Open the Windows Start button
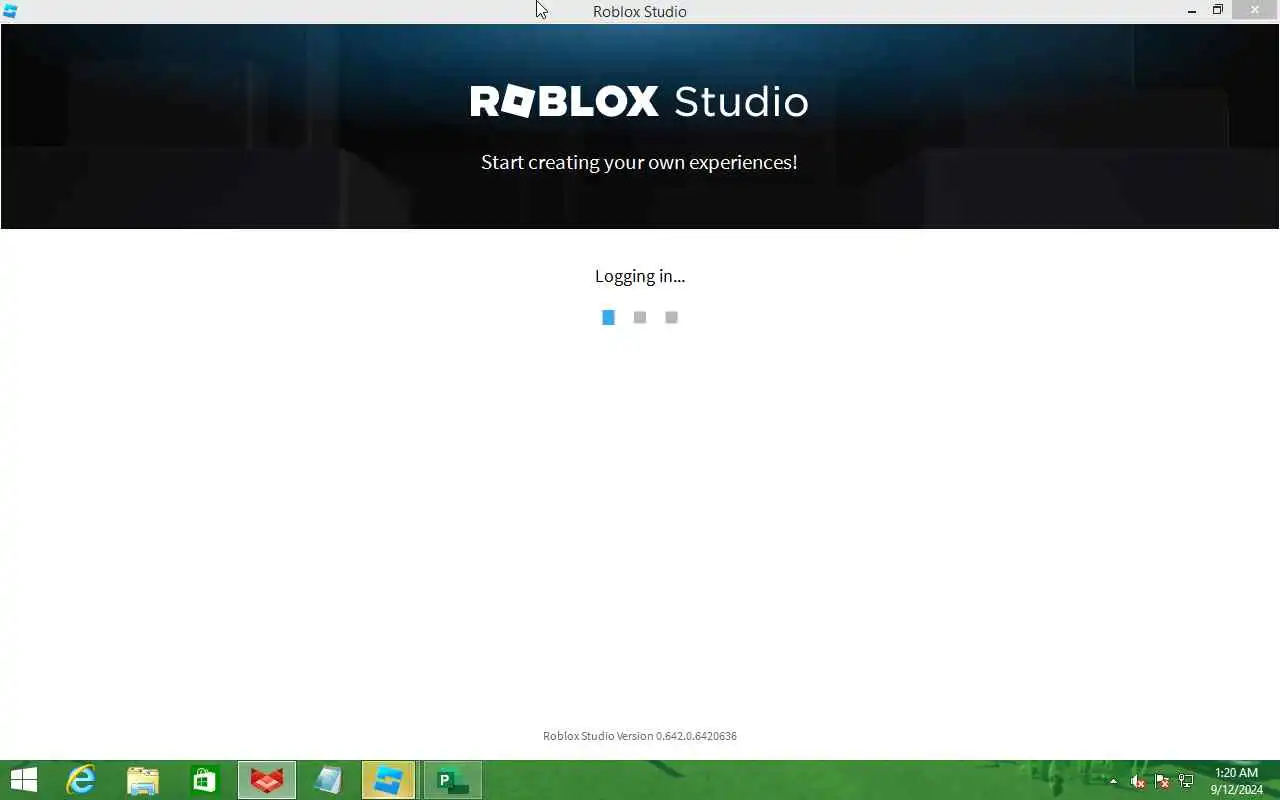Image resolution: width=1280 pixels, height=800 pixels. 23,780
